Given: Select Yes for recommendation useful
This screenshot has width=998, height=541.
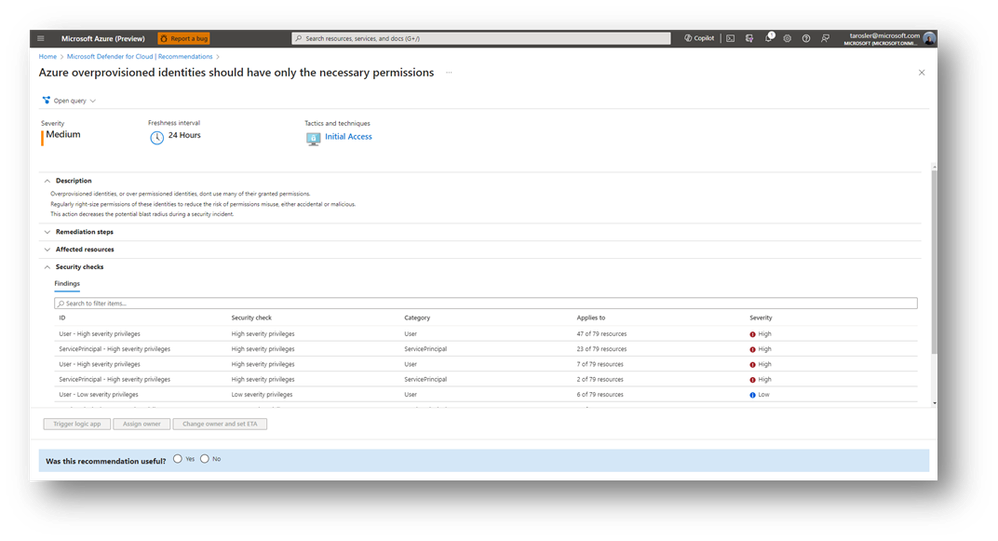Looking at the screenshot, I should coord(178,459).
